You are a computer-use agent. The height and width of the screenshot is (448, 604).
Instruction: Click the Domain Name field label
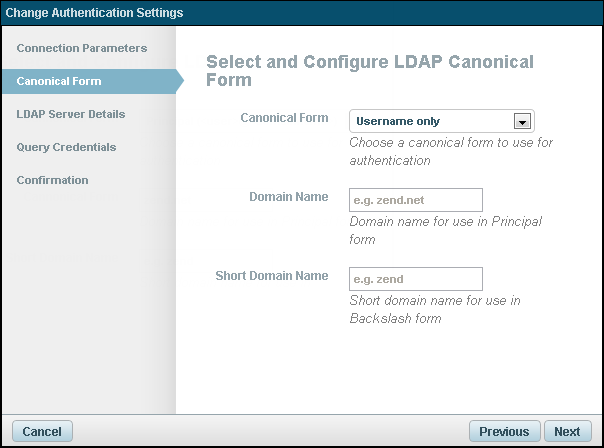click(x=288, y=197)
